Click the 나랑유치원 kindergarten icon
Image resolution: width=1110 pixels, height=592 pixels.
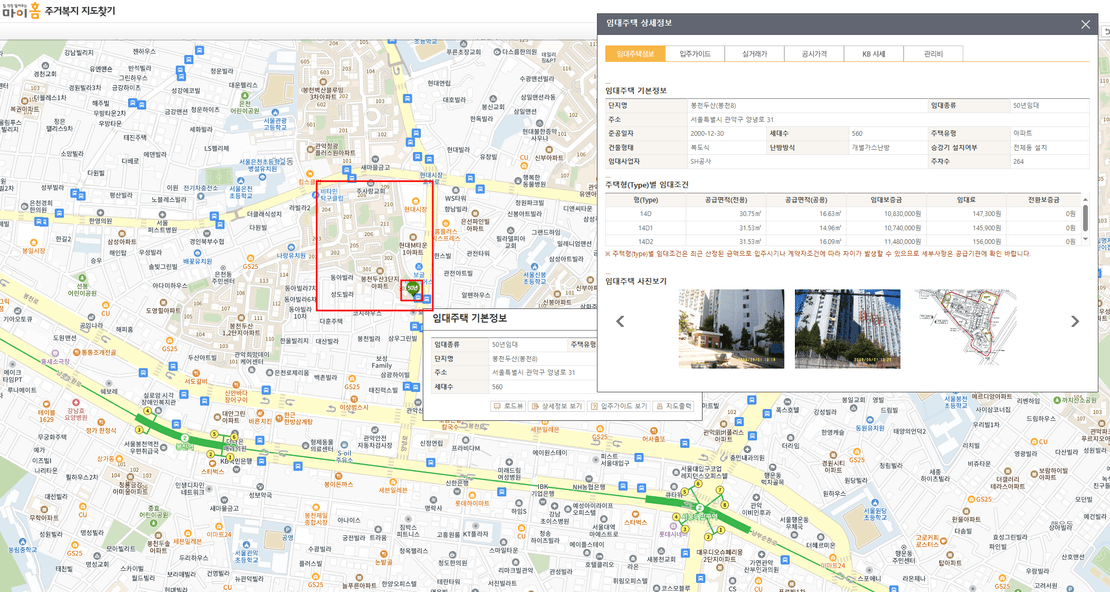[290, 246]
